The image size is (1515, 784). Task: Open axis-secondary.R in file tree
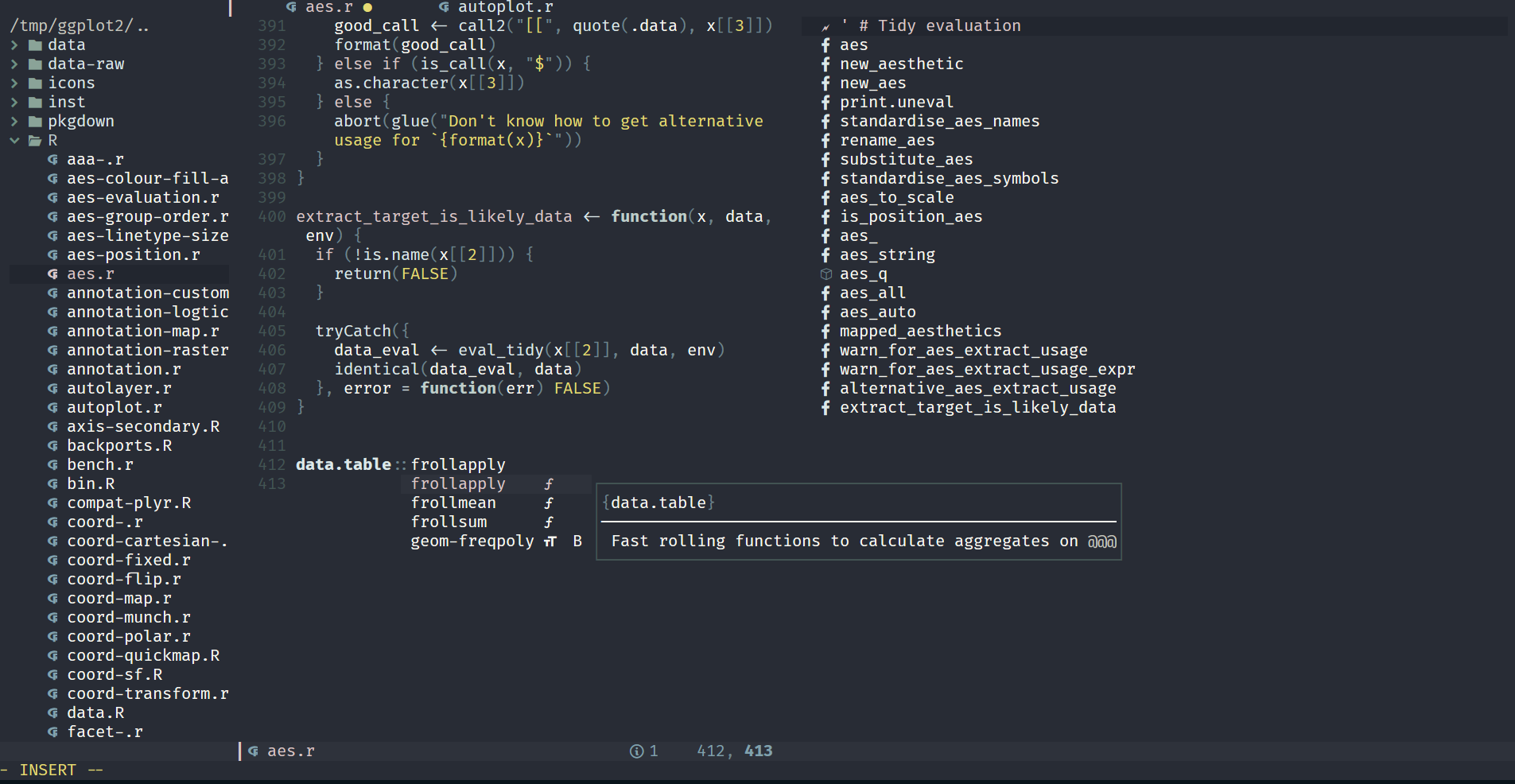[x=143, y=427]
